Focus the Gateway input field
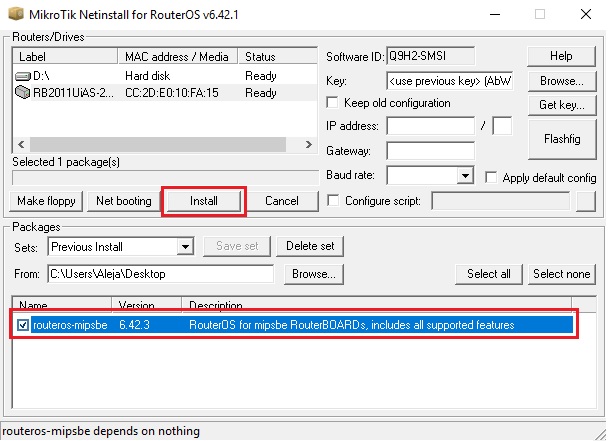Viewport: 608px width, 441px height. (x=430, y=150)
